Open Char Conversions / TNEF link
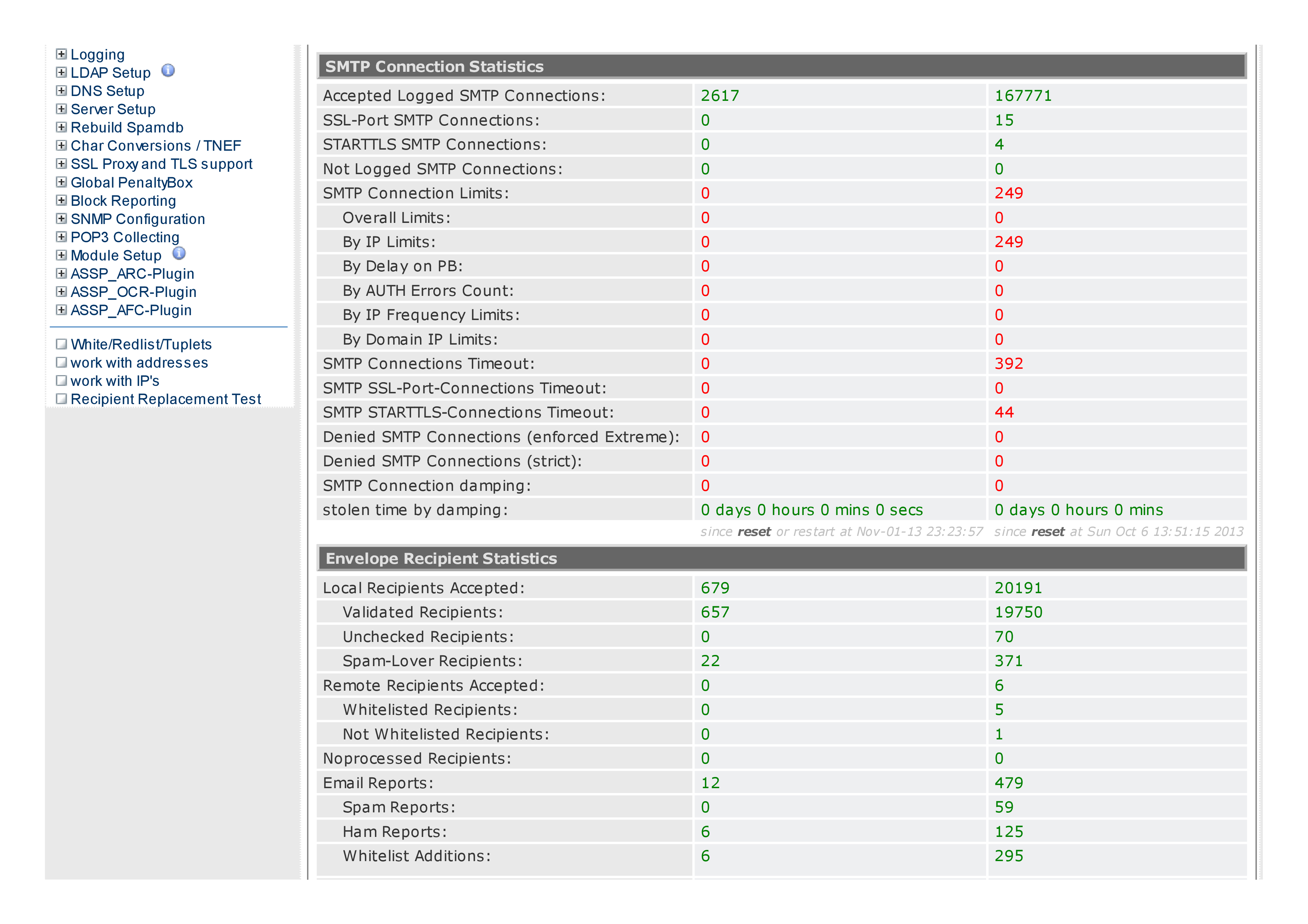Image resolution: width=1308 pixels, height=924 pixels. [156, 146]
